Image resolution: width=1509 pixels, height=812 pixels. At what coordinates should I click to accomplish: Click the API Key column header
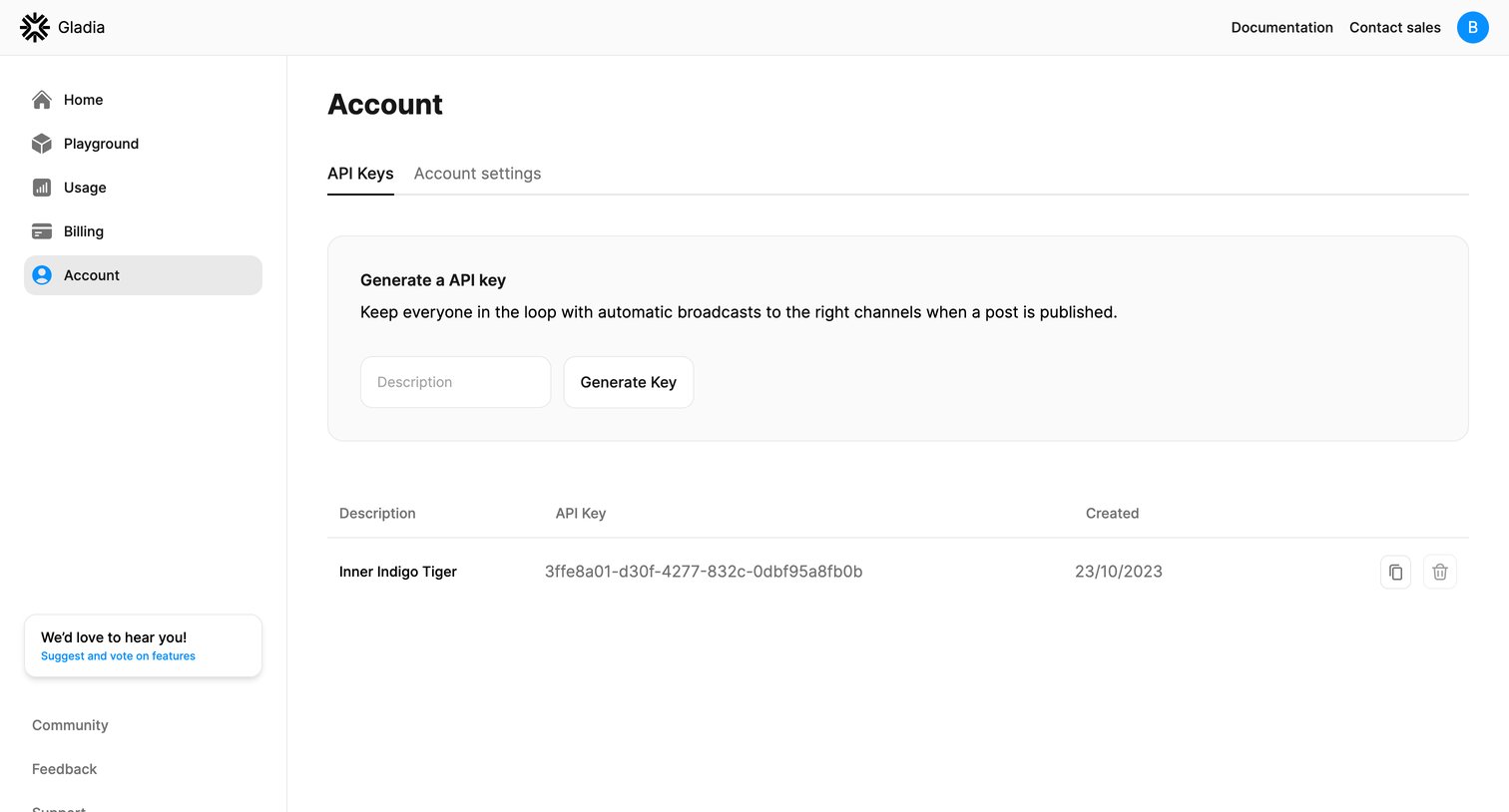581,514
